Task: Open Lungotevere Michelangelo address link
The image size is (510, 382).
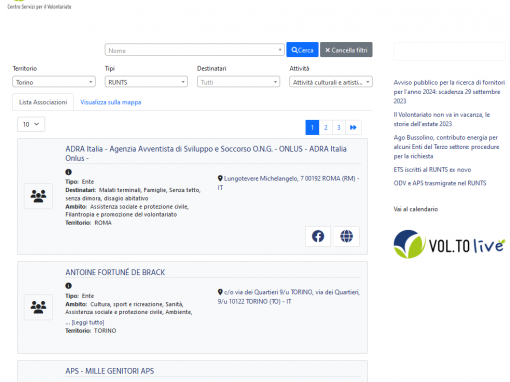Action: pos(289,183)
